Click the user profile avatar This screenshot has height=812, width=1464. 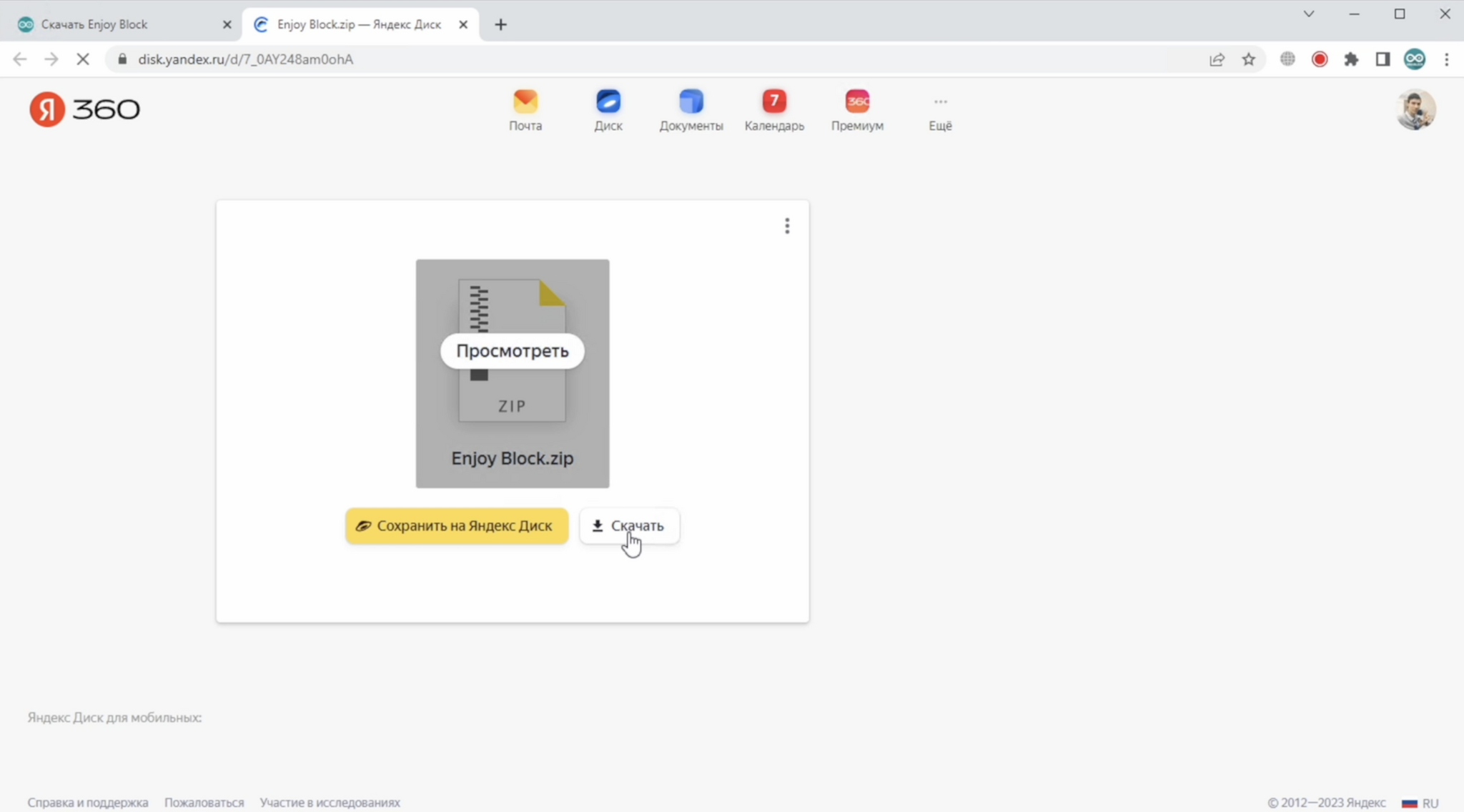[1415, 109]
